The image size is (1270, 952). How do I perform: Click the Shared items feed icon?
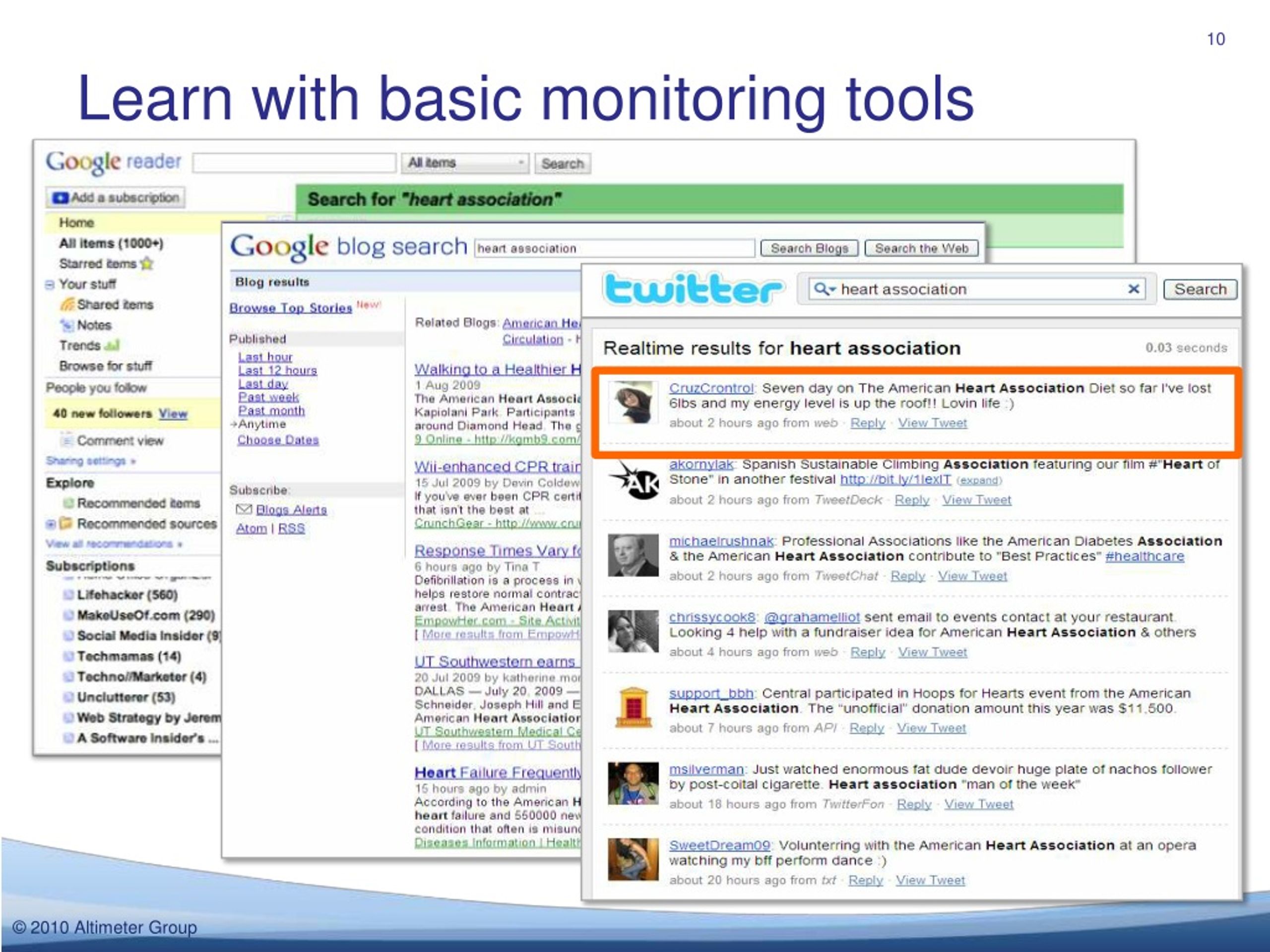tap(67, 304)
